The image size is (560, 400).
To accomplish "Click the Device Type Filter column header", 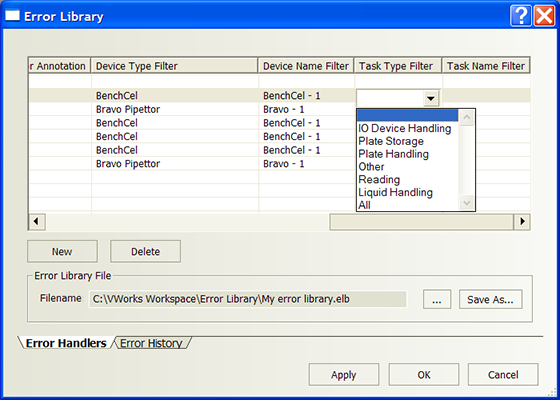I will coord(174,66).
